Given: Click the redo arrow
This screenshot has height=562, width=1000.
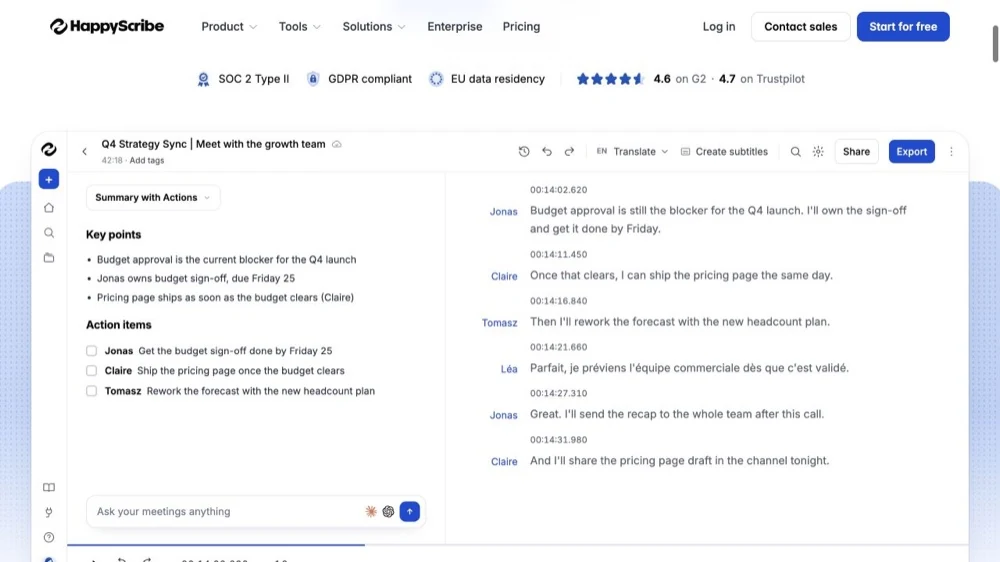Looking at the screenshot, I should [x=570, y=151].
